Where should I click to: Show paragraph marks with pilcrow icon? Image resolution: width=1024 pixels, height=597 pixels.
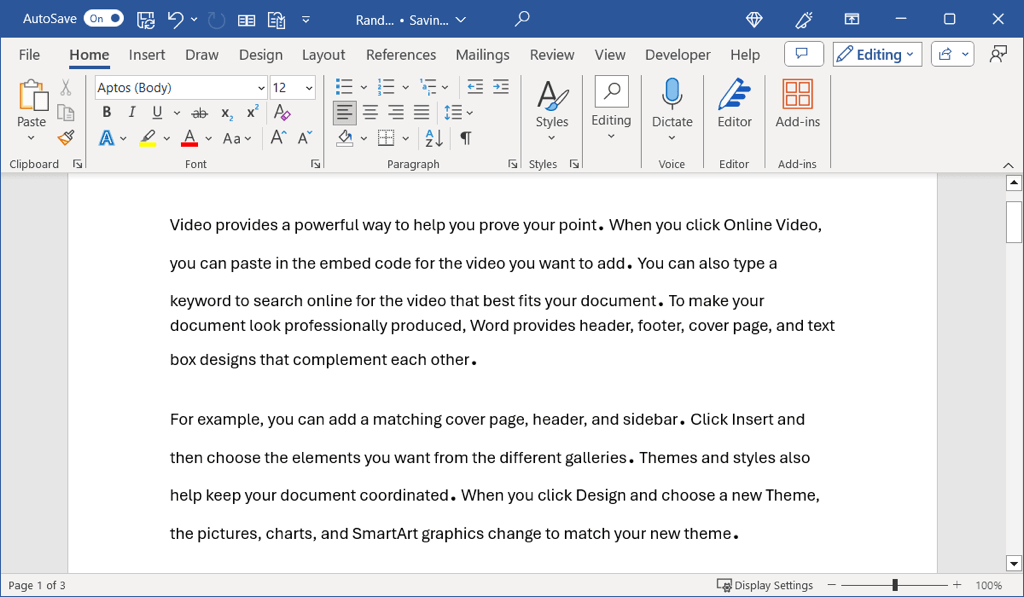point(465,139)
